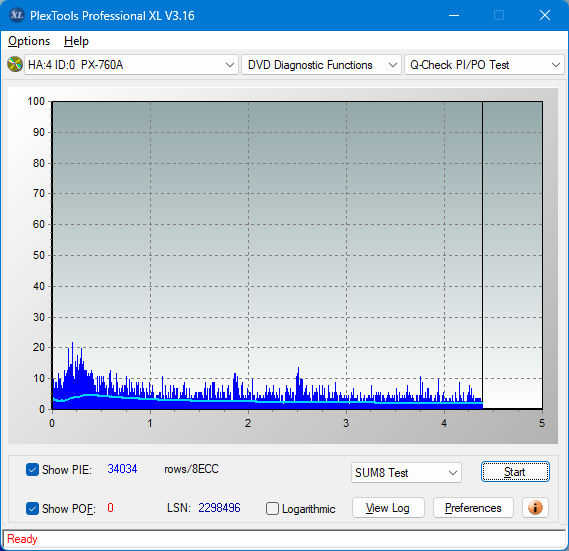This screenshot has height=551, width=569.
Task: Click the LSN value 2298496
Action: point(219,508)
